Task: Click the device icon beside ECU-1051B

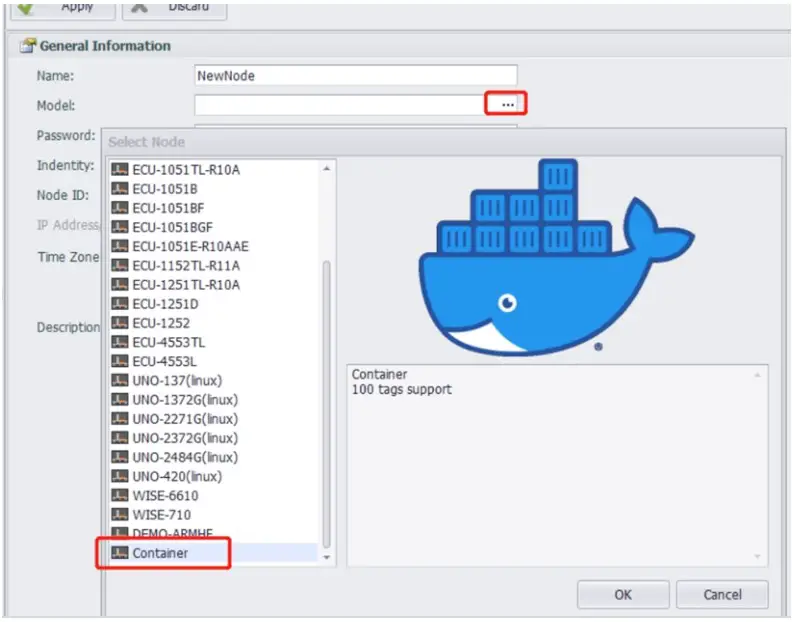Action: 120,188
